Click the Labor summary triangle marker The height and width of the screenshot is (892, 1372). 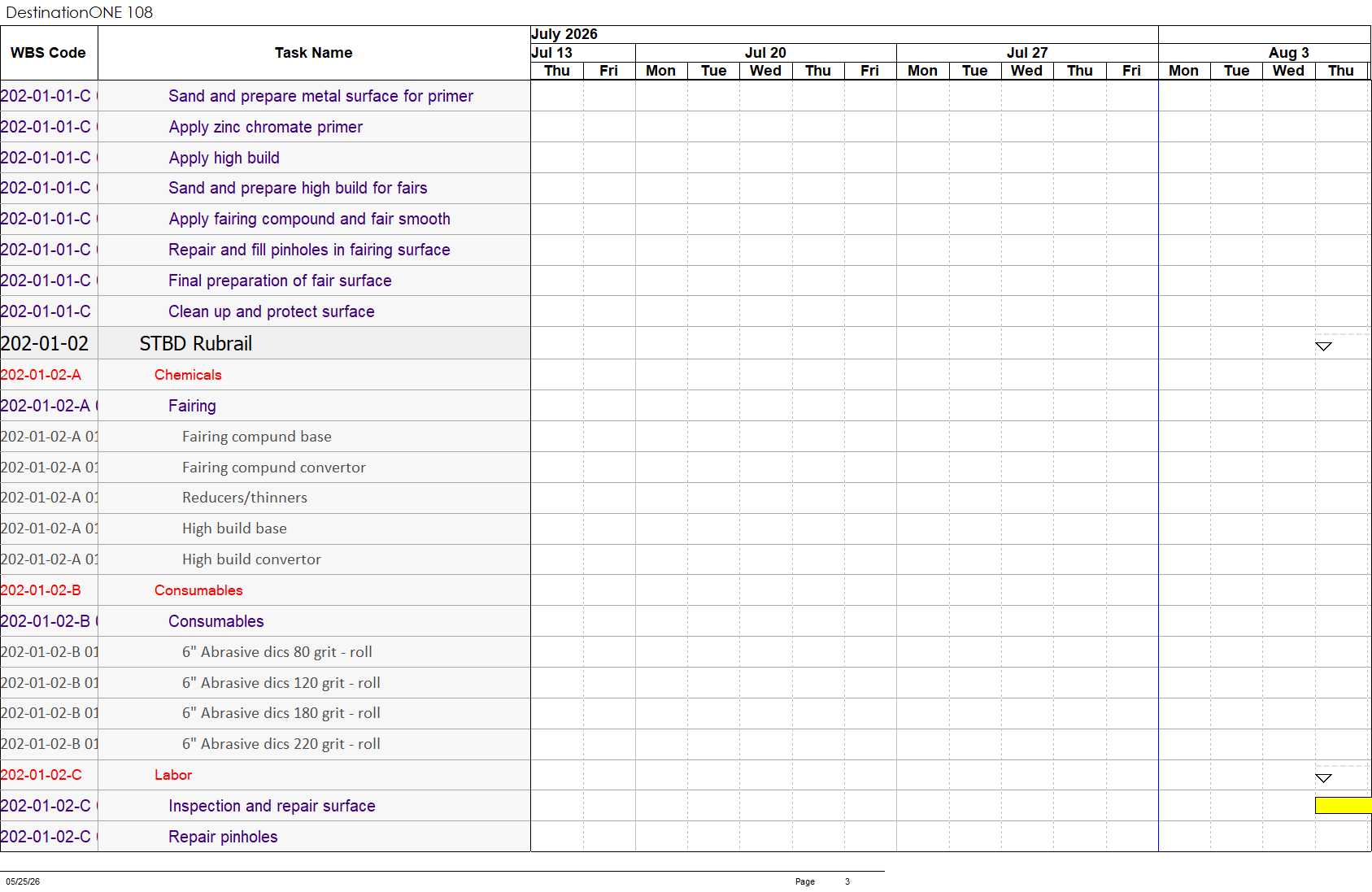[1323, 778]
